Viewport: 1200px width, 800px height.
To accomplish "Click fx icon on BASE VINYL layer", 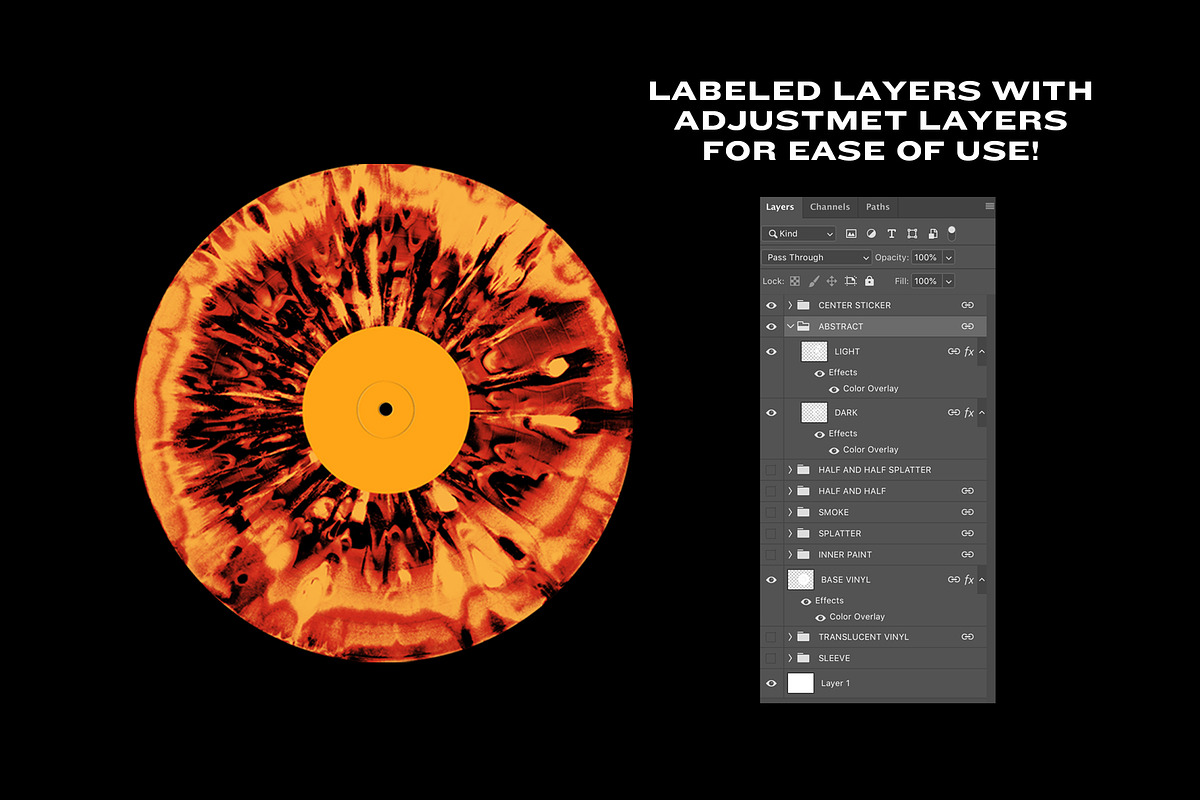I will click(x=969, y=580).
